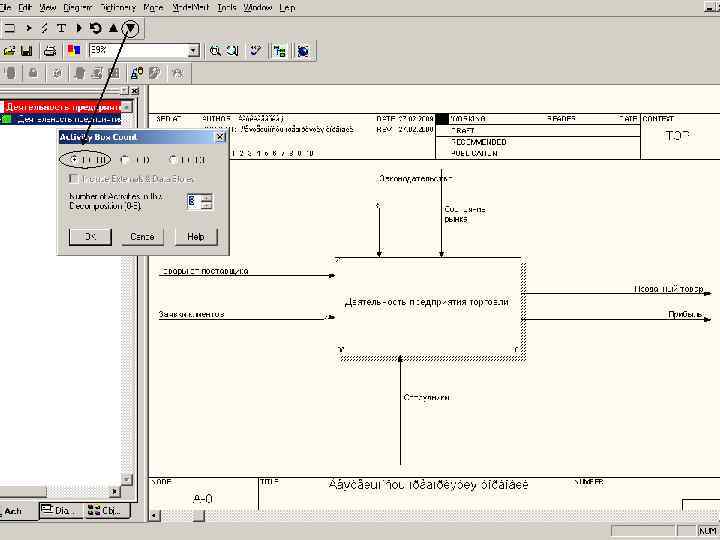Viewport: 720px width, 540px height.
Task: Close the model explorer pane
Action: [135, 91]
